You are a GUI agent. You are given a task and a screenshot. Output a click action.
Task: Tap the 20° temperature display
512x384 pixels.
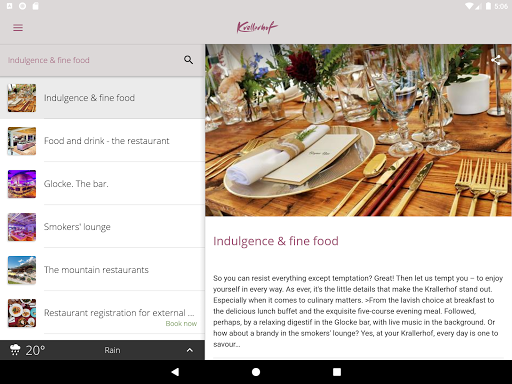click(x=35, y=350)
